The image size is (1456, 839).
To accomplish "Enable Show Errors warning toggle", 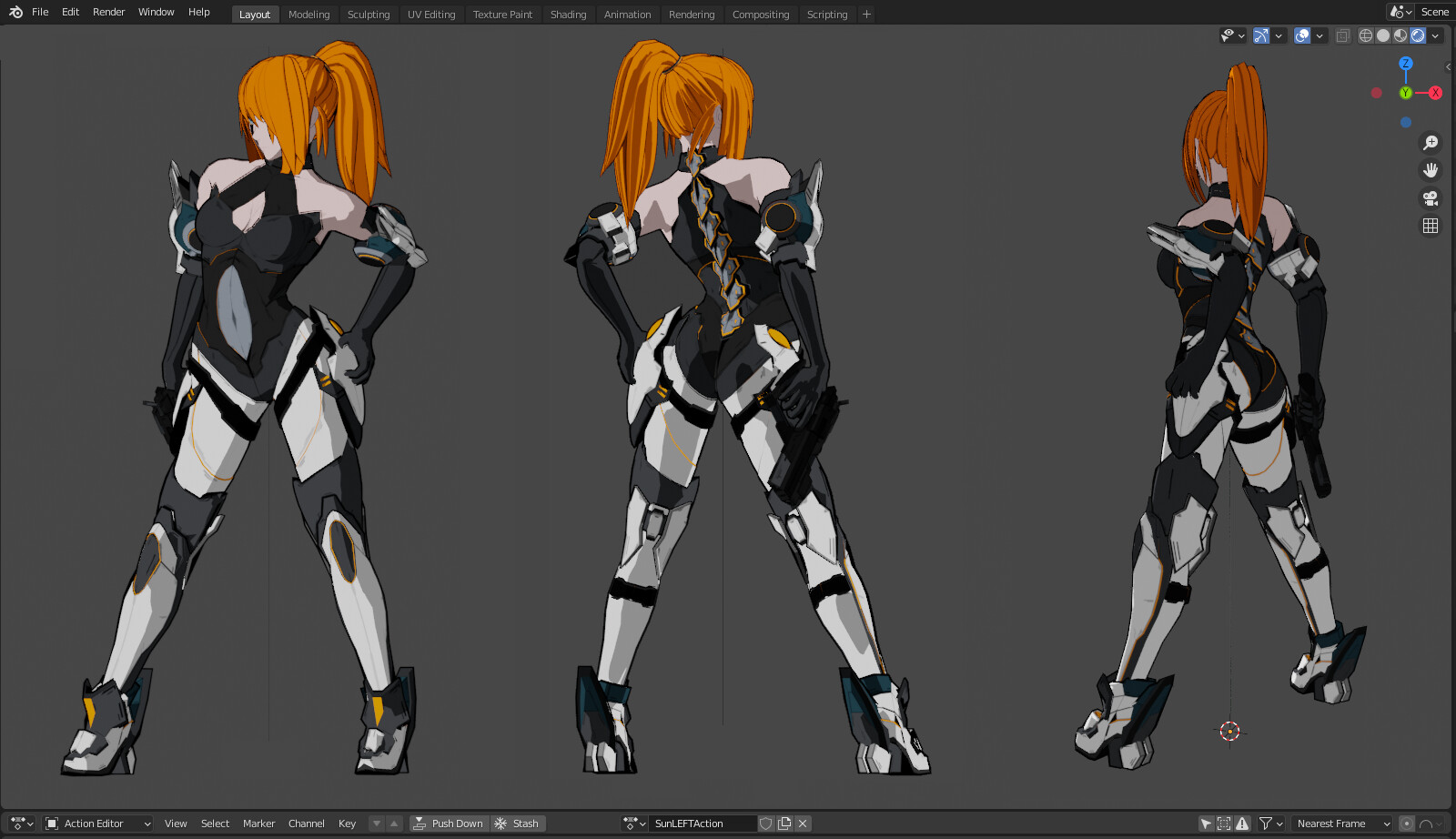I will pyautogui.click(x=1243, y=823).
